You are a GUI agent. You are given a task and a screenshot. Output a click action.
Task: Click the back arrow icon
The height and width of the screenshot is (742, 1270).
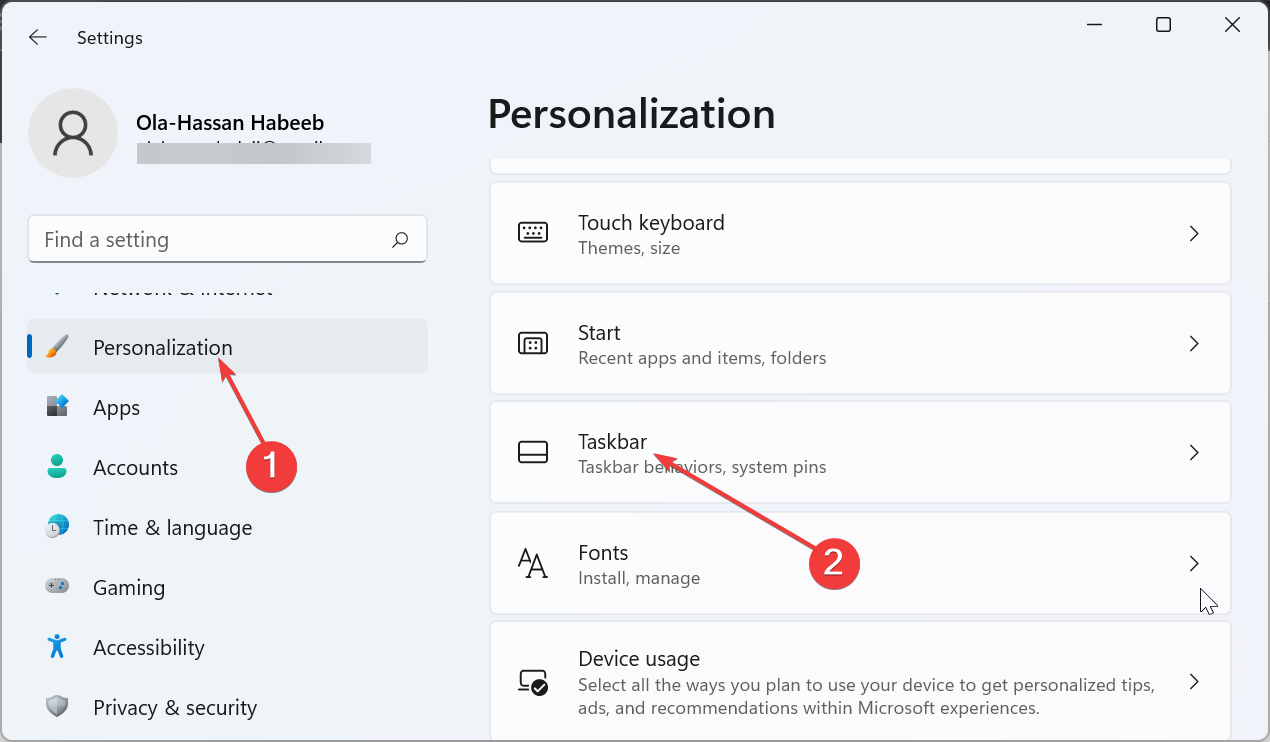click(x=38, y=37)
